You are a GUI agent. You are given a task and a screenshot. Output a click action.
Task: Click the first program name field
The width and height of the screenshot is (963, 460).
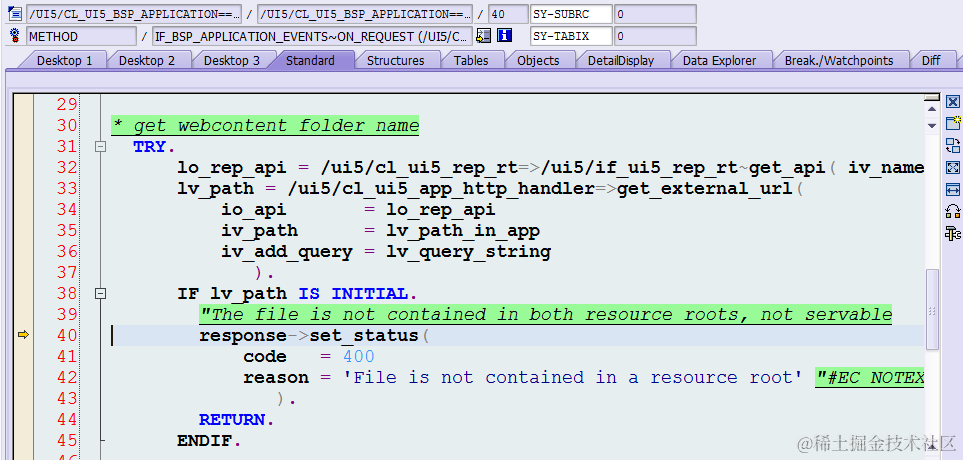point(135,14)
